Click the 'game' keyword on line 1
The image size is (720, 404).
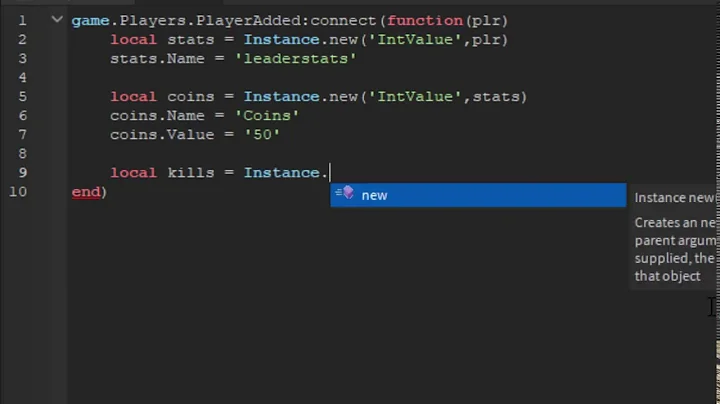(90, 21)
